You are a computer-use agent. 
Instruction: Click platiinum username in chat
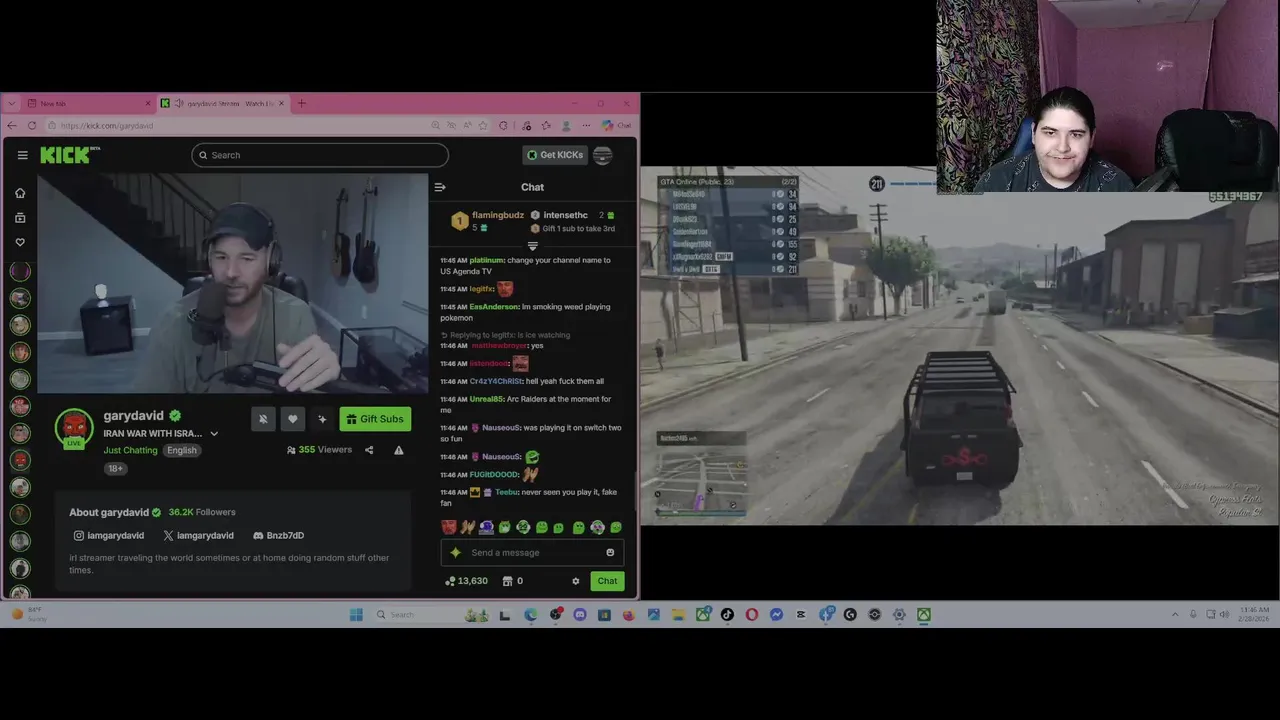click(486, 260)
